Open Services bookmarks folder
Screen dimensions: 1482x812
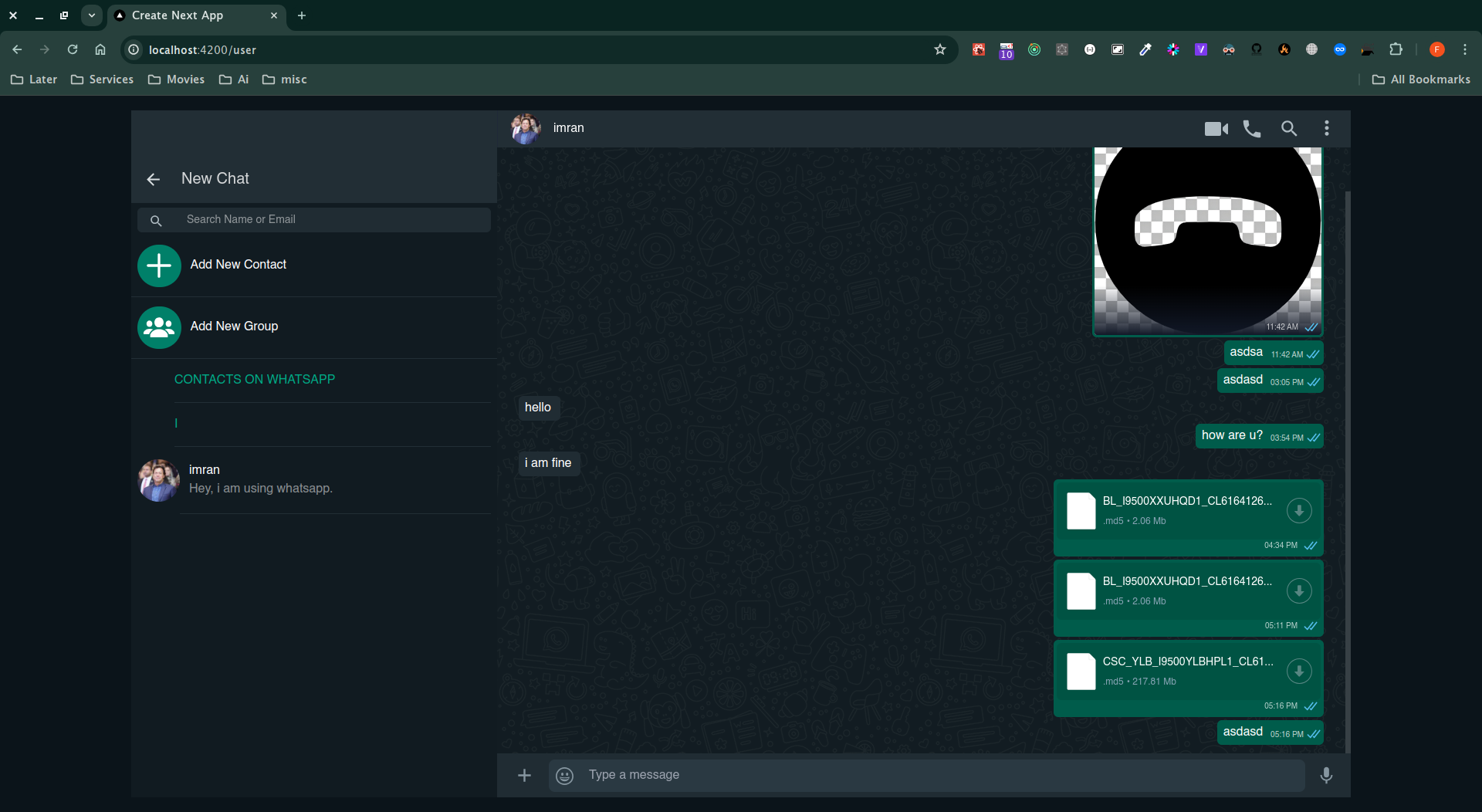(102, 80)
